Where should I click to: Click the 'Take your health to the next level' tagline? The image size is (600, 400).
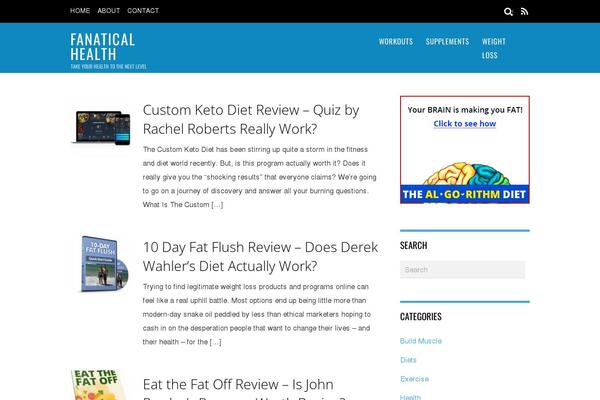coord(108,67)
